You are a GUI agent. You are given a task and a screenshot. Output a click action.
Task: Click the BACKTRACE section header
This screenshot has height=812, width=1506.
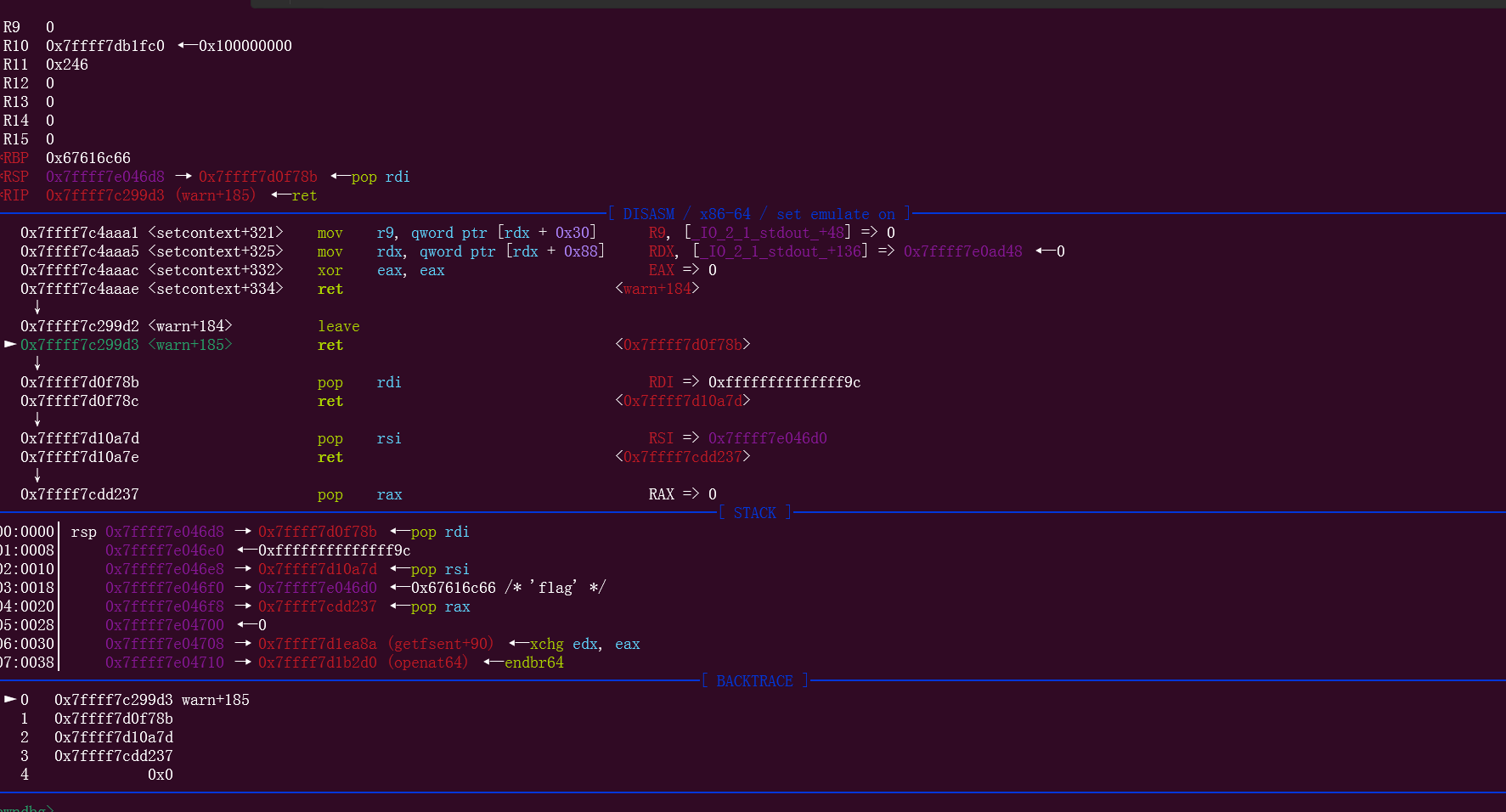(754, 681)
